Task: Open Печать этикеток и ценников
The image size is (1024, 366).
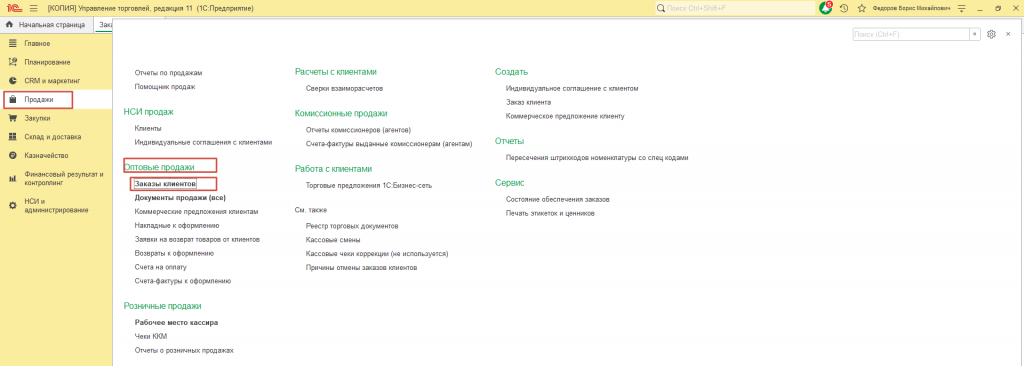Action: (551, 213)
